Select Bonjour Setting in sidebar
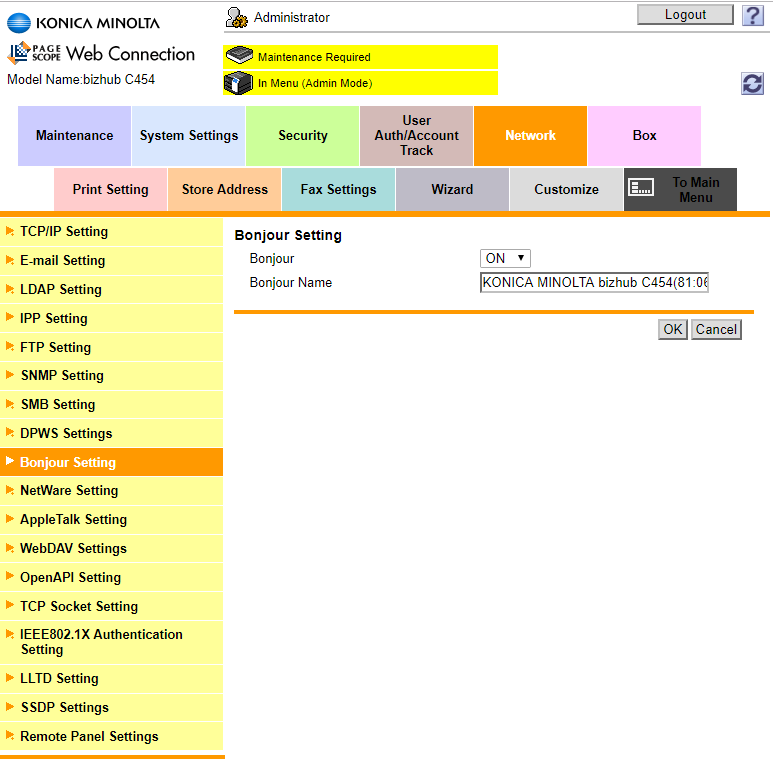The width and height of the screenshot is (773, 761). pos(111,462)
